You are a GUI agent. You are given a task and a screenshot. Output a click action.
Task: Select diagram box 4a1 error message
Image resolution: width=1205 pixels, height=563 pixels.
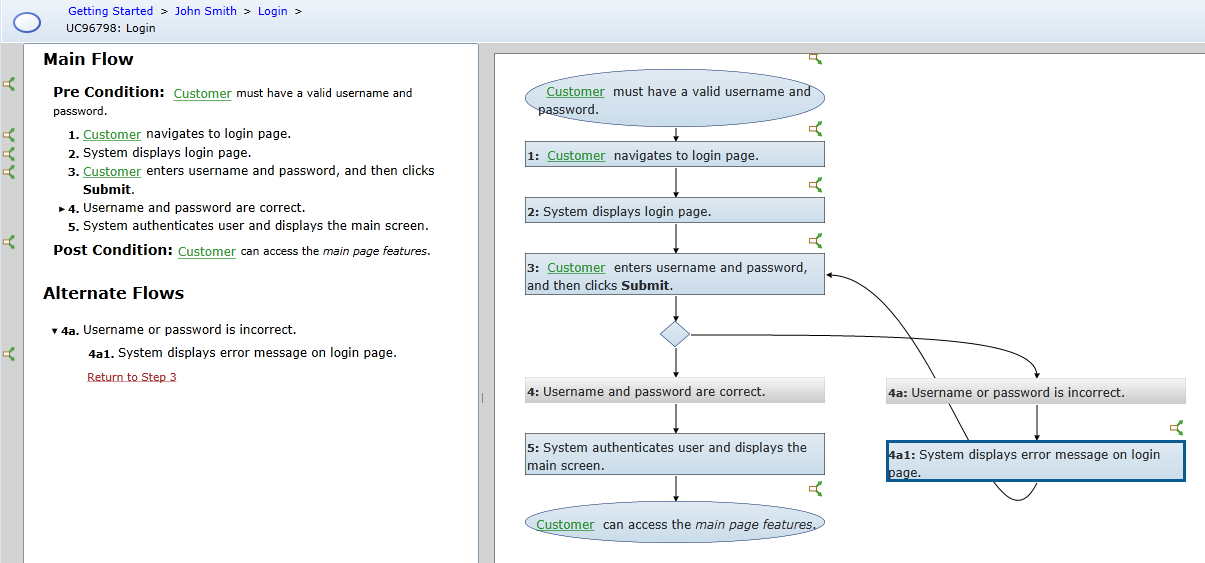point(1035,462)
